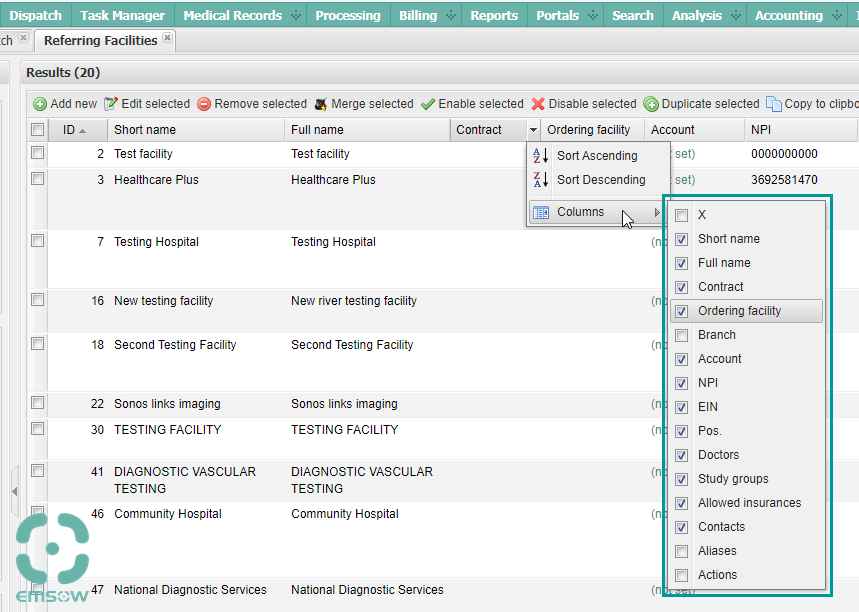The width and height of the screenshot is (859, 612).
Task: Sort by the Short name column header
Action: click(196, 130)
